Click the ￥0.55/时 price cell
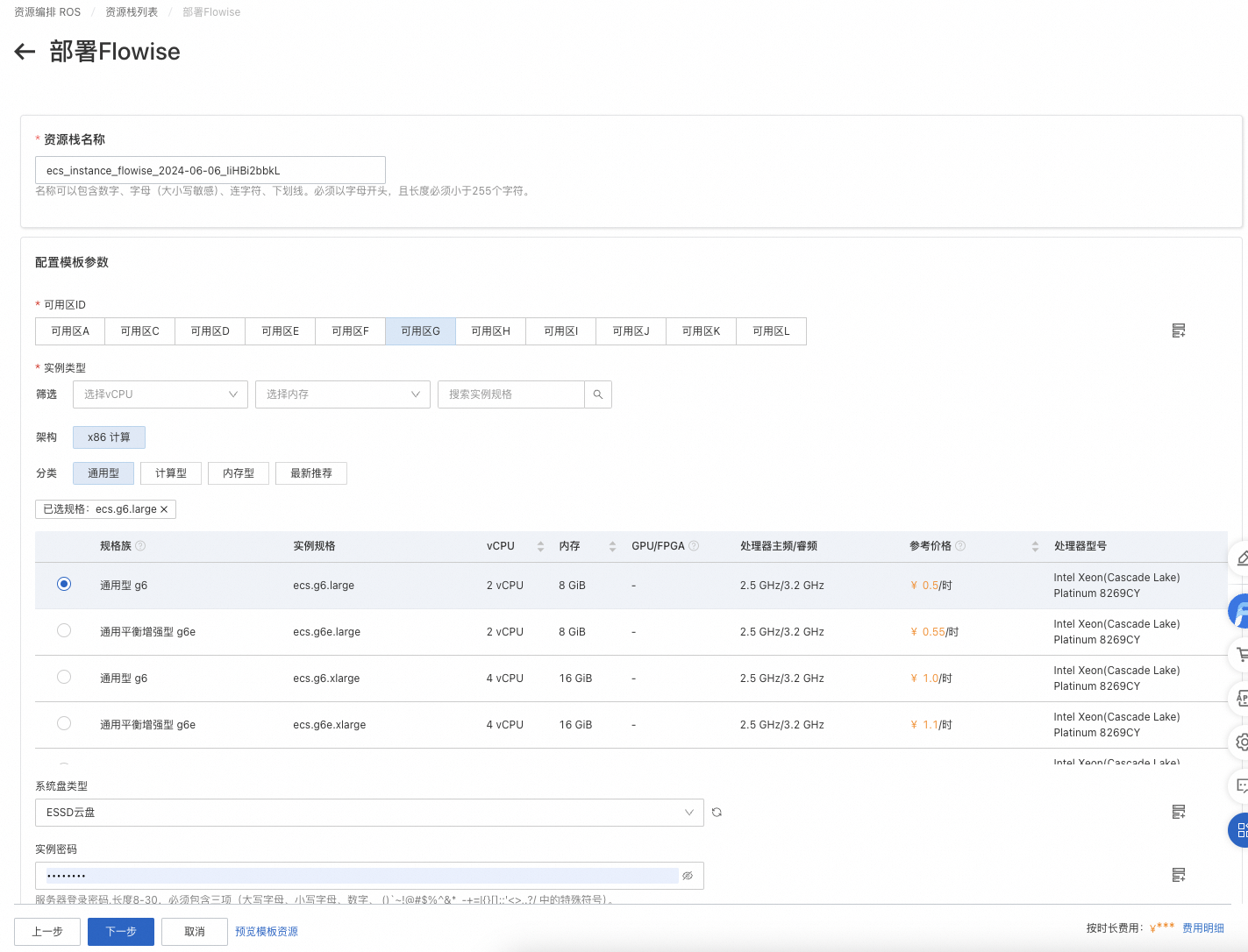 pos(935,632)
